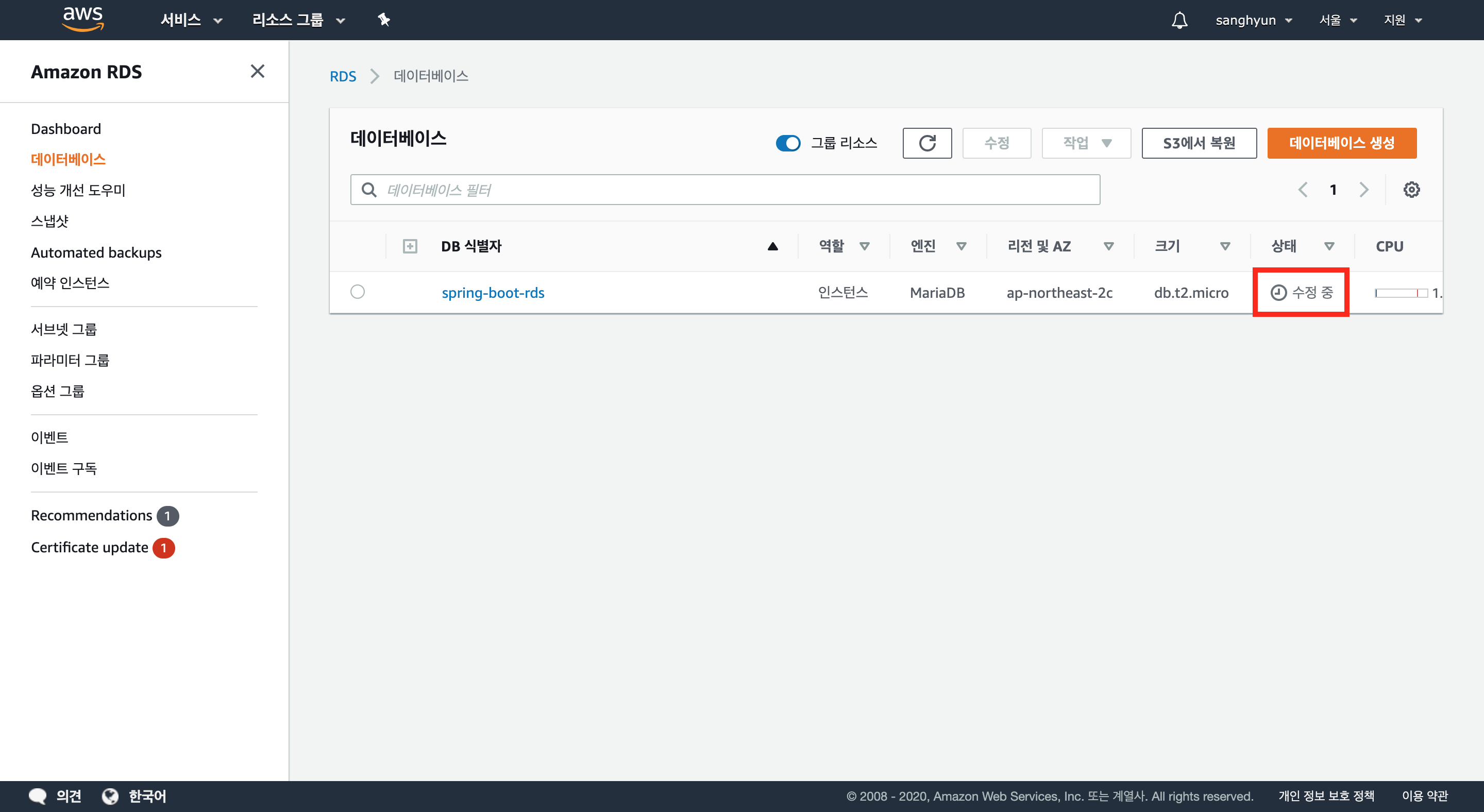
Task: Open the spring-boot-rds database link
Action: [493, 293]
